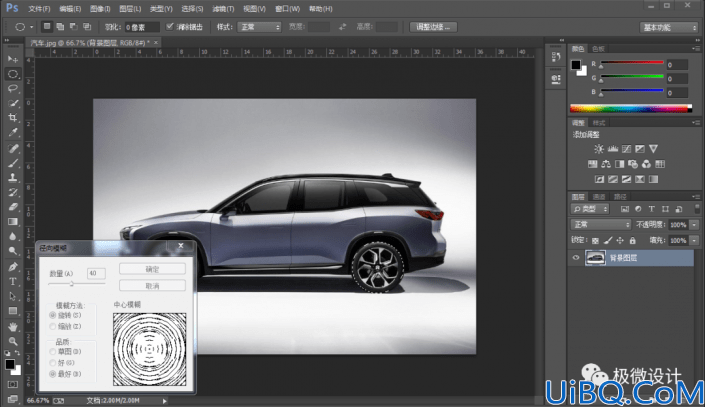
Task: Click the lock all icon
Action: coord(633,241)
